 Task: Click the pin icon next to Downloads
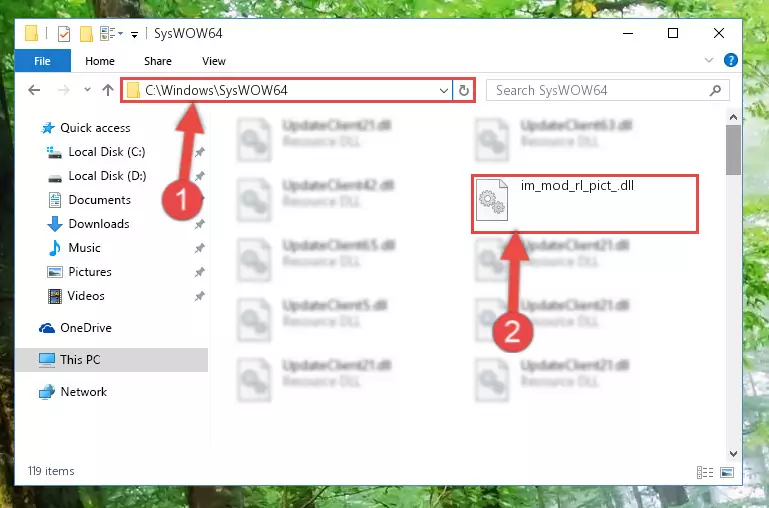pyautogui.click(x=199, y=224)
